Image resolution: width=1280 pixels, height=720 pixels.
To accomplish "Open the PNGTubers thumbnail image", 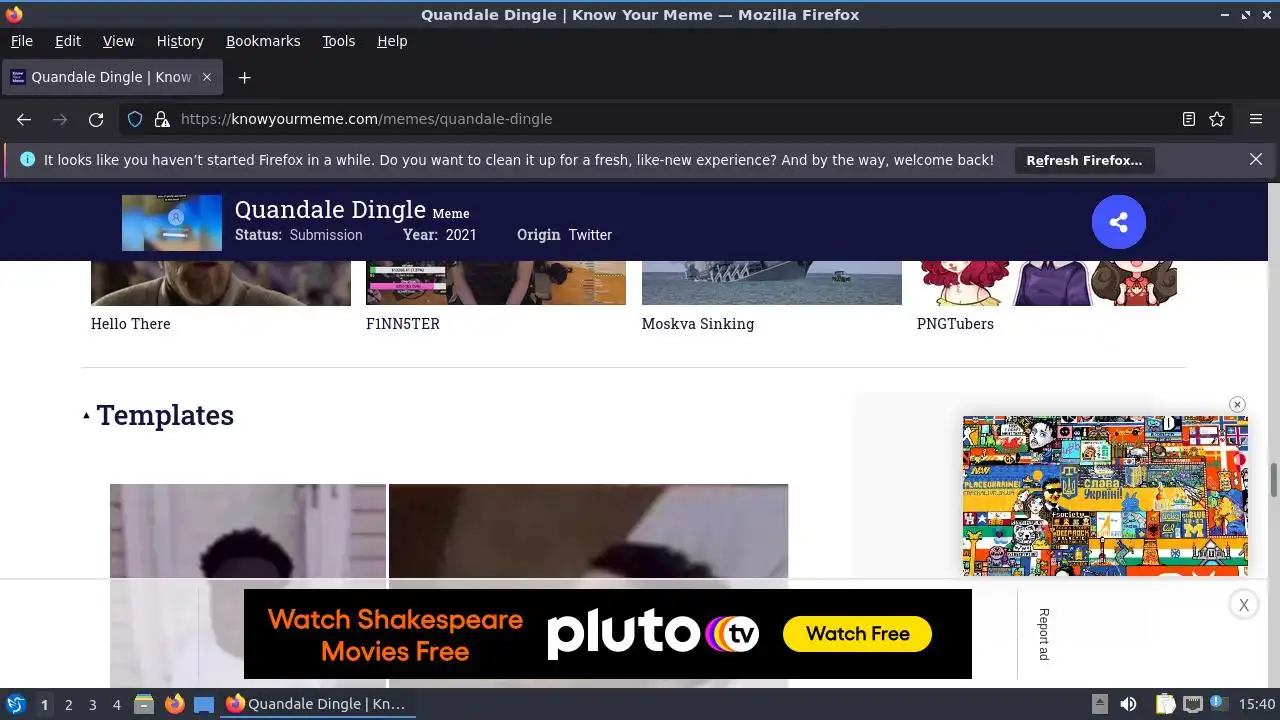I will (1047, 283).
